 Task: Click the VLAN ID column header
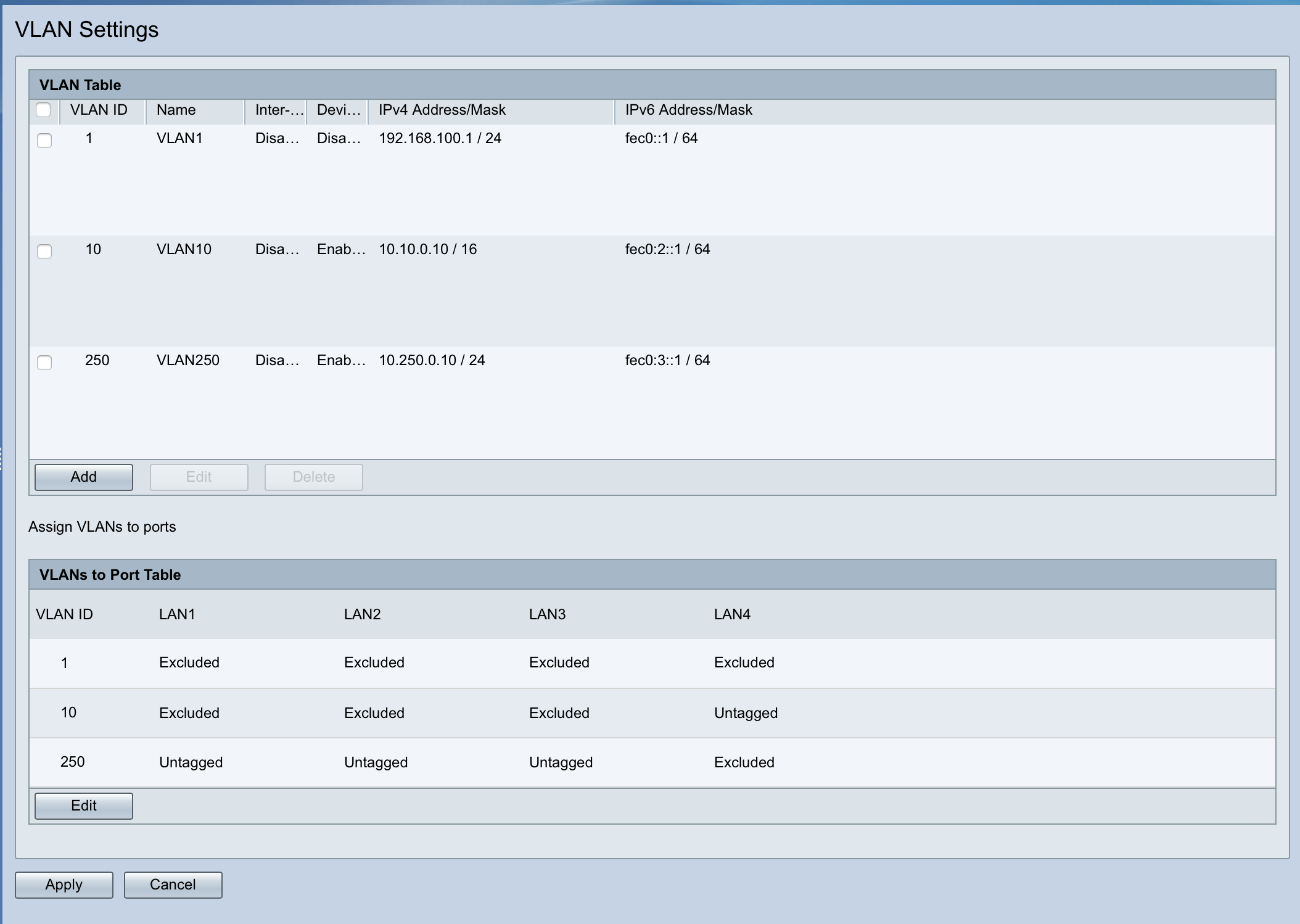click(x=99, y=110)
